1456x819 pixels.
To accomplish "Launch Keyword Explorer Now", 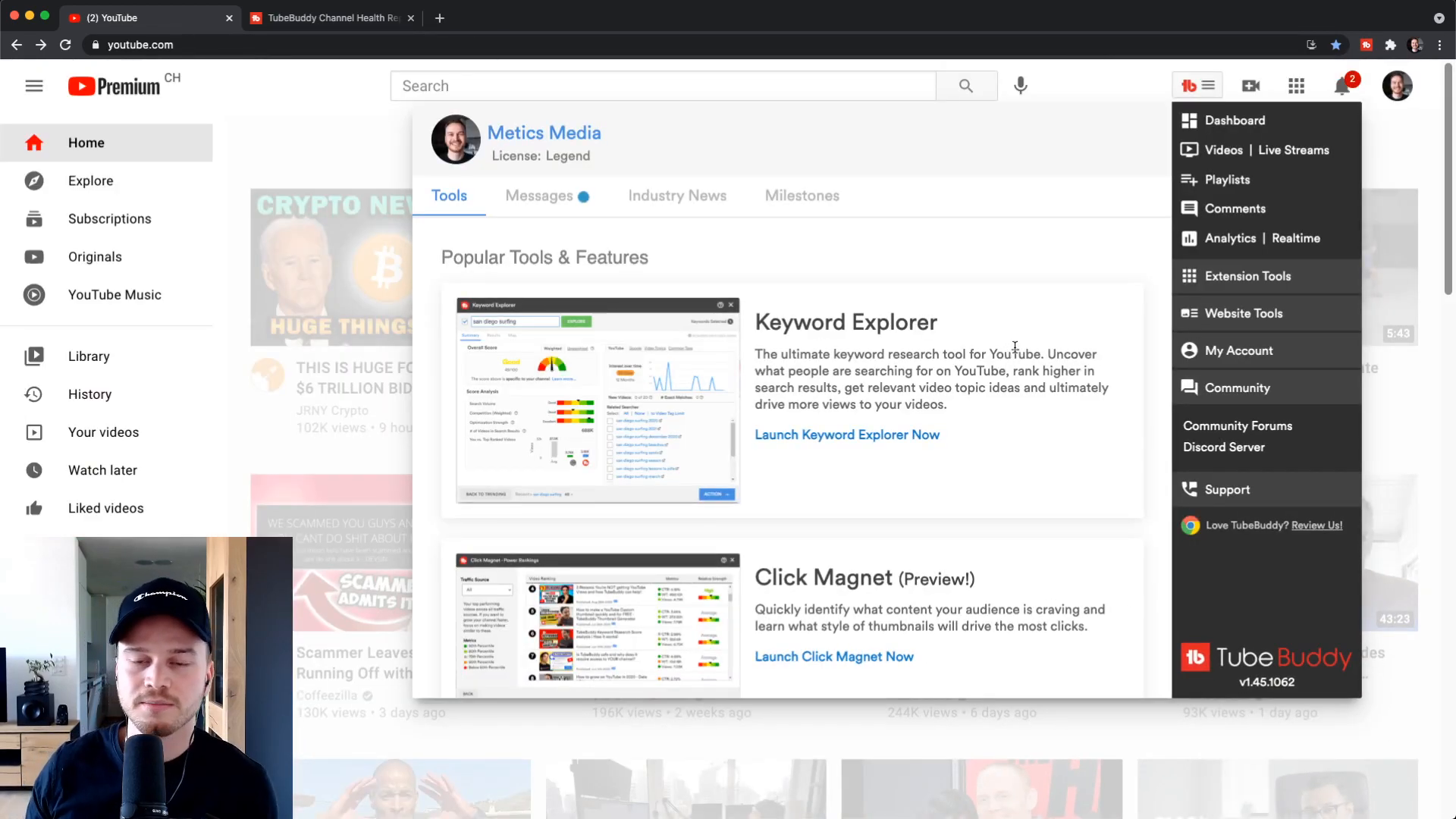I will tap(847, 434).
